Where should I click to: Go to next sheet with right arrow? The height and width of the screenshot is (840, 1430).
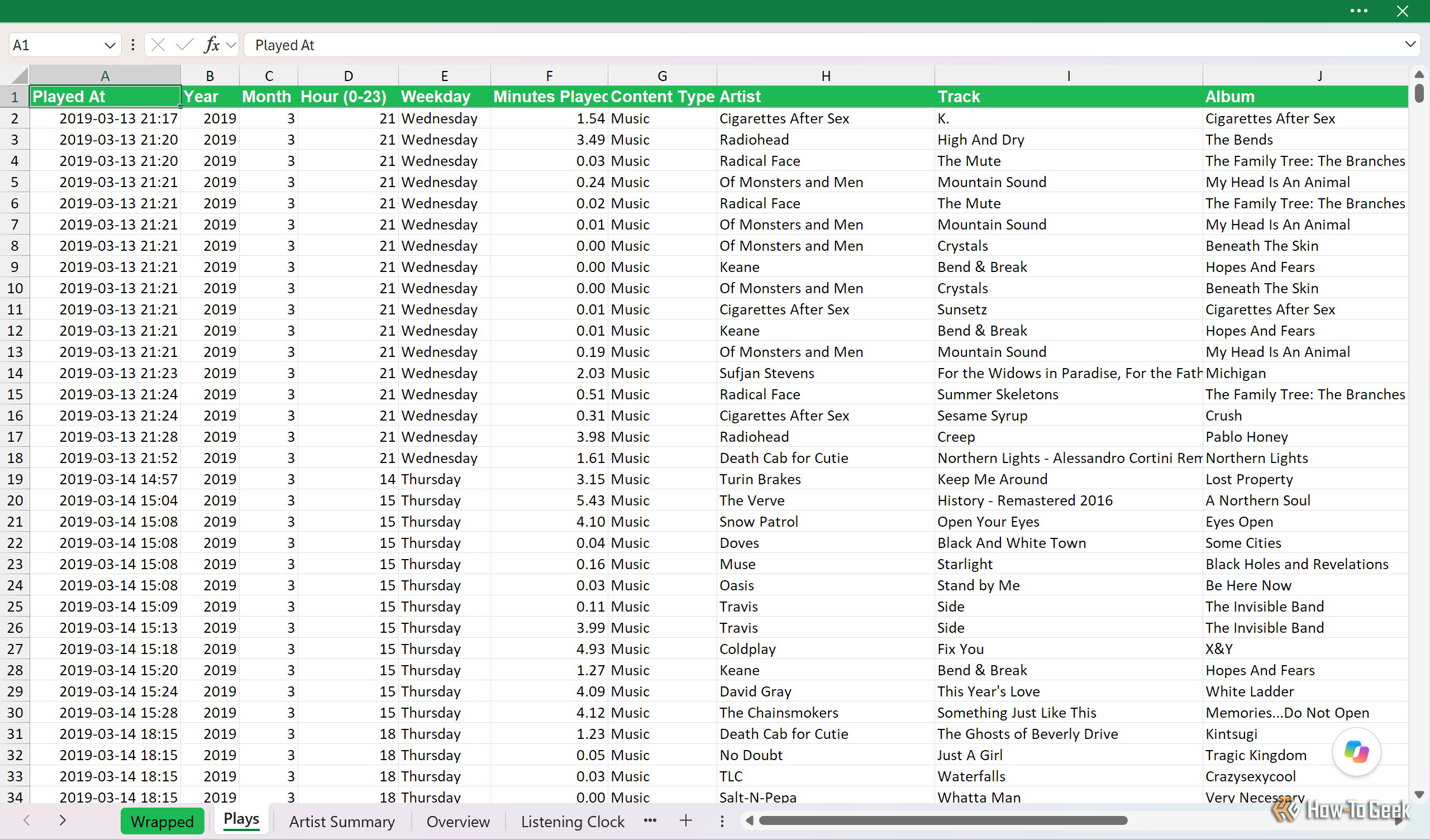[63, 820]
